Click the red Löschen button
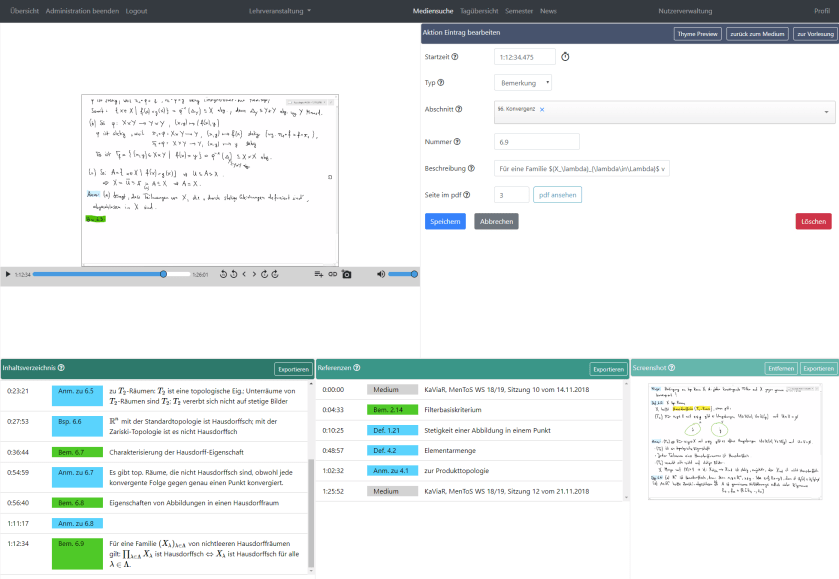Viewport: 839px width, 579px height. point(812,221)
